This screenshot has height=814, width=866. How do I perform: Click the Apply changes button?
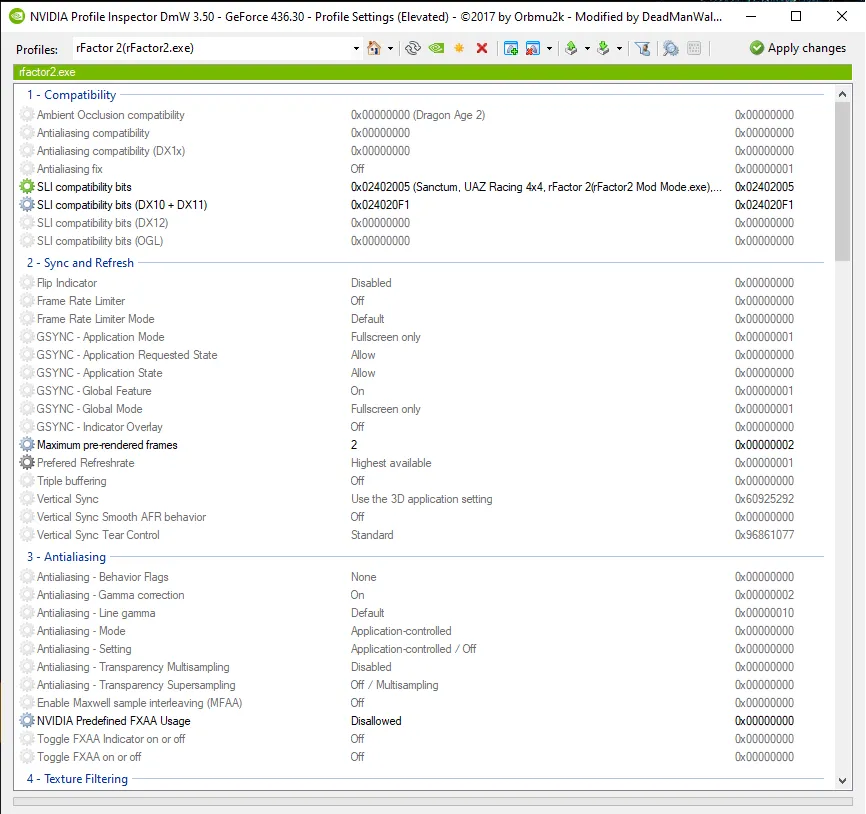(x=797, y=48)
